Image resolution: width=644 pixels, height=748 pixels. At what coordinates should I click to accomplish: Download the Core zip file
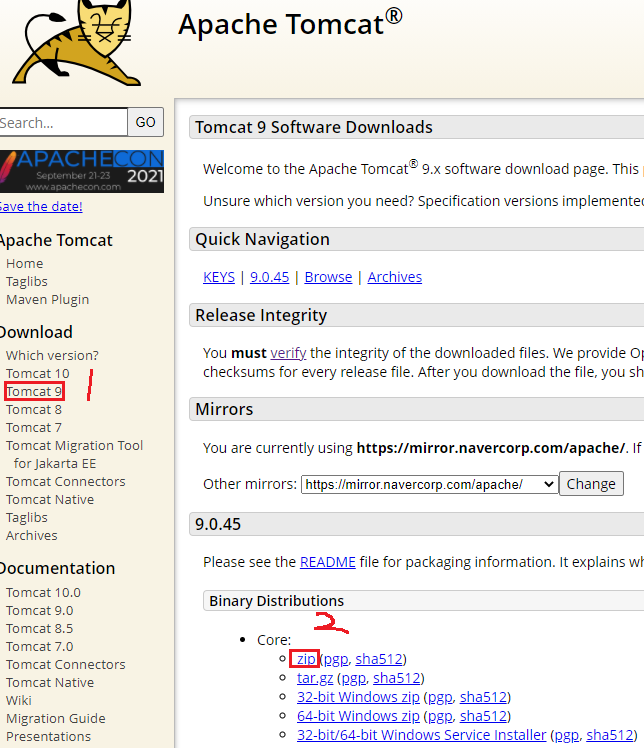click(306, 659)
